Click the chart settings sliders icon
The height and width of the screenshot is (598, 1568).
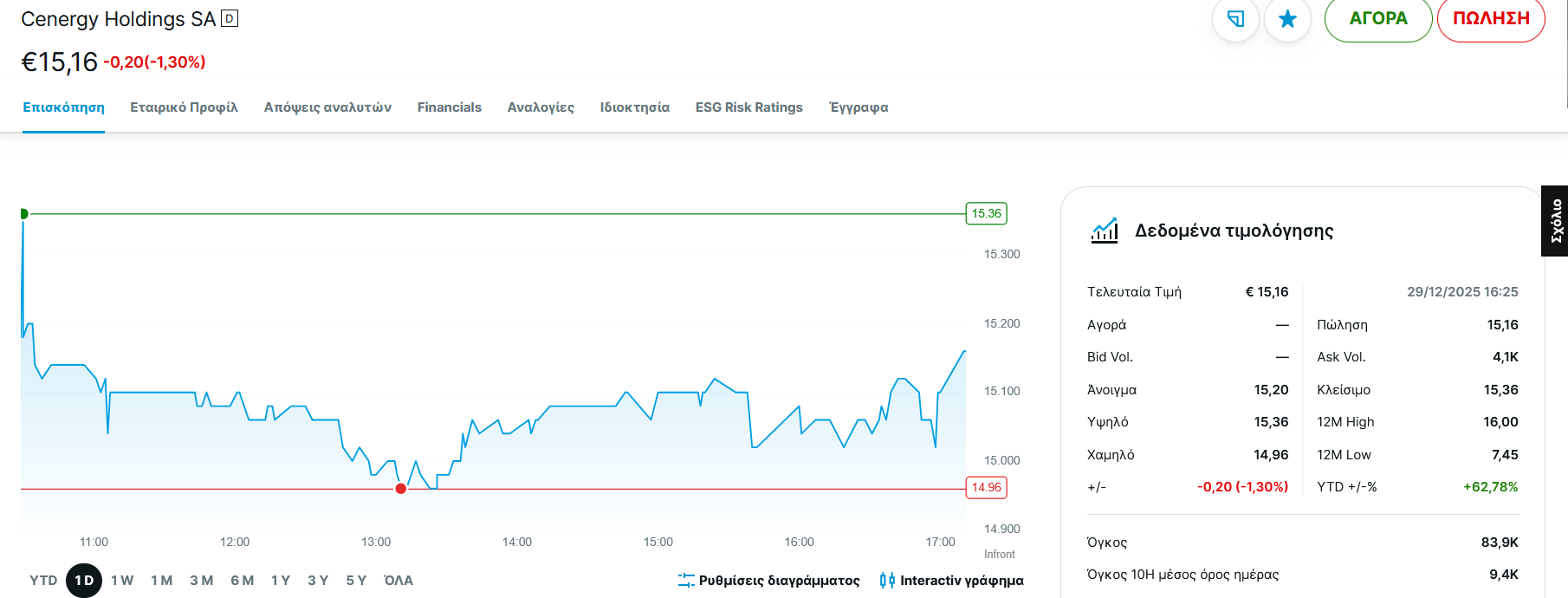(x=686, y=580)
